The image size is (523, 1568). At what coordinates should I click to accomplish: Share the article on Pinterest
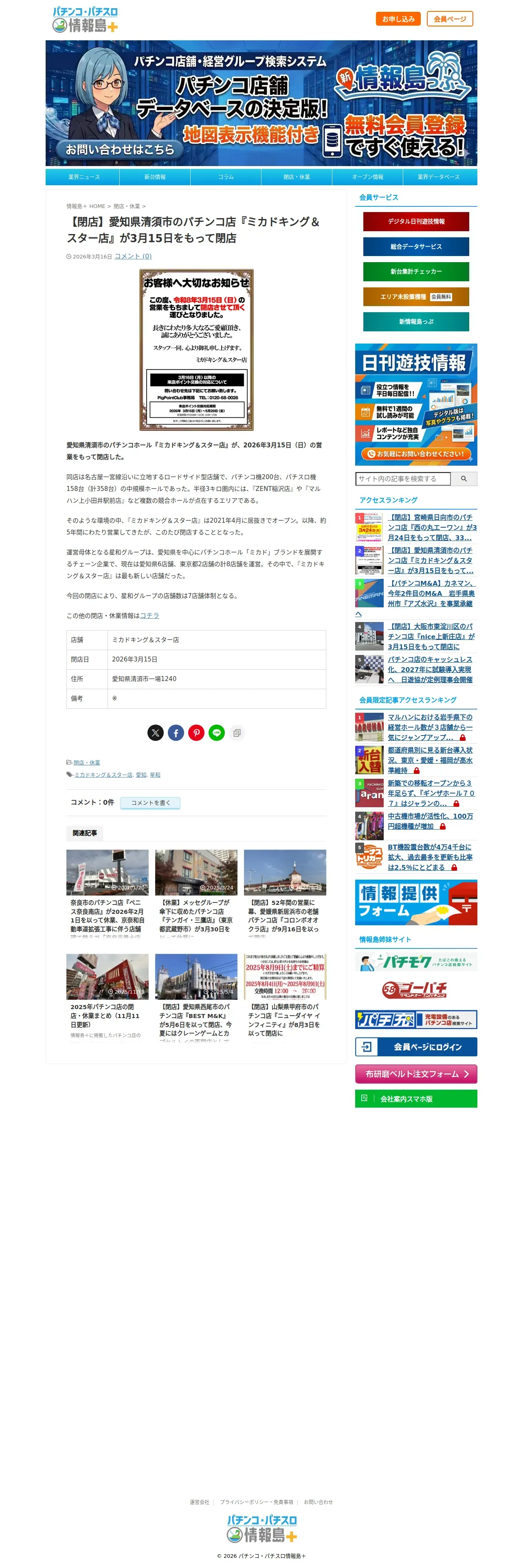point(196,733)
